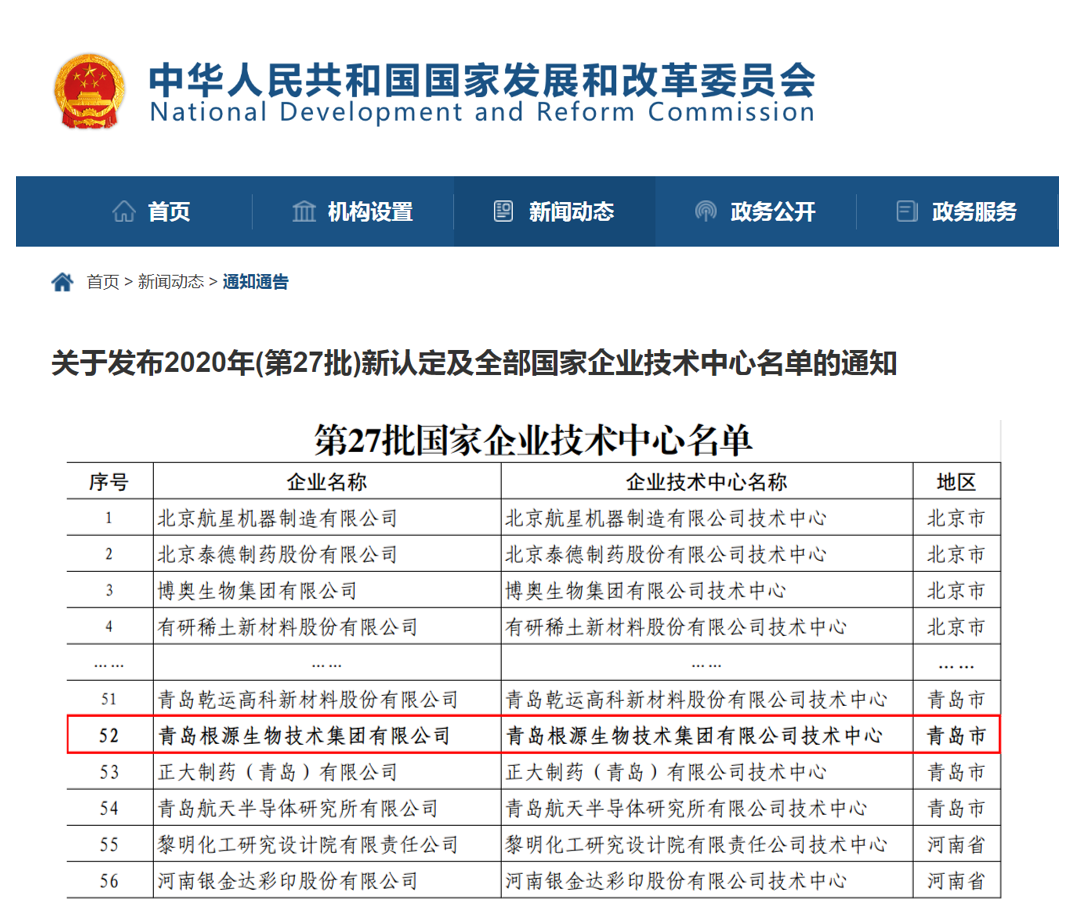Image resolution: width=1067 pixels, height=901 pixels.
Task: Click the table title 第27批国家企业技术中心名单
Action: [x=533, y=440]
